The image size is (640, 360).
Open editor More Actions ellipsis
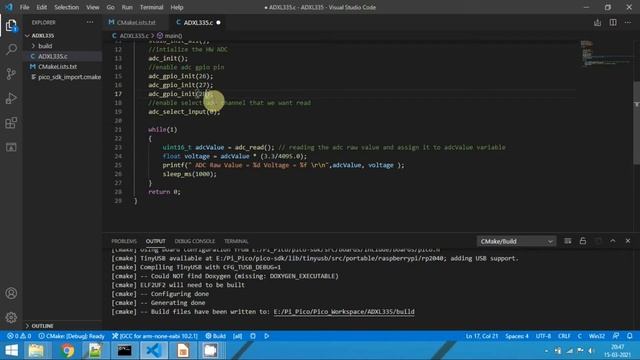628,22
